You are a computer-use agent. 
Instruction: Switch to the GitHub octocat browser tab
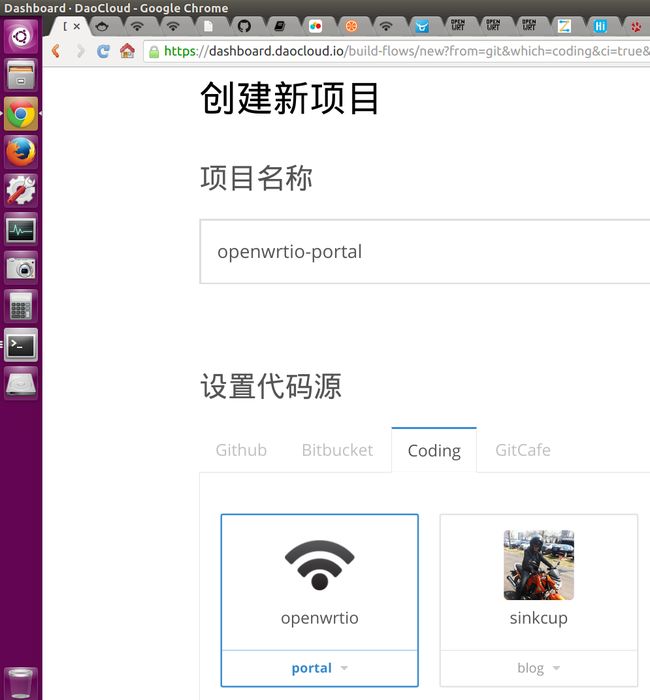244,26
